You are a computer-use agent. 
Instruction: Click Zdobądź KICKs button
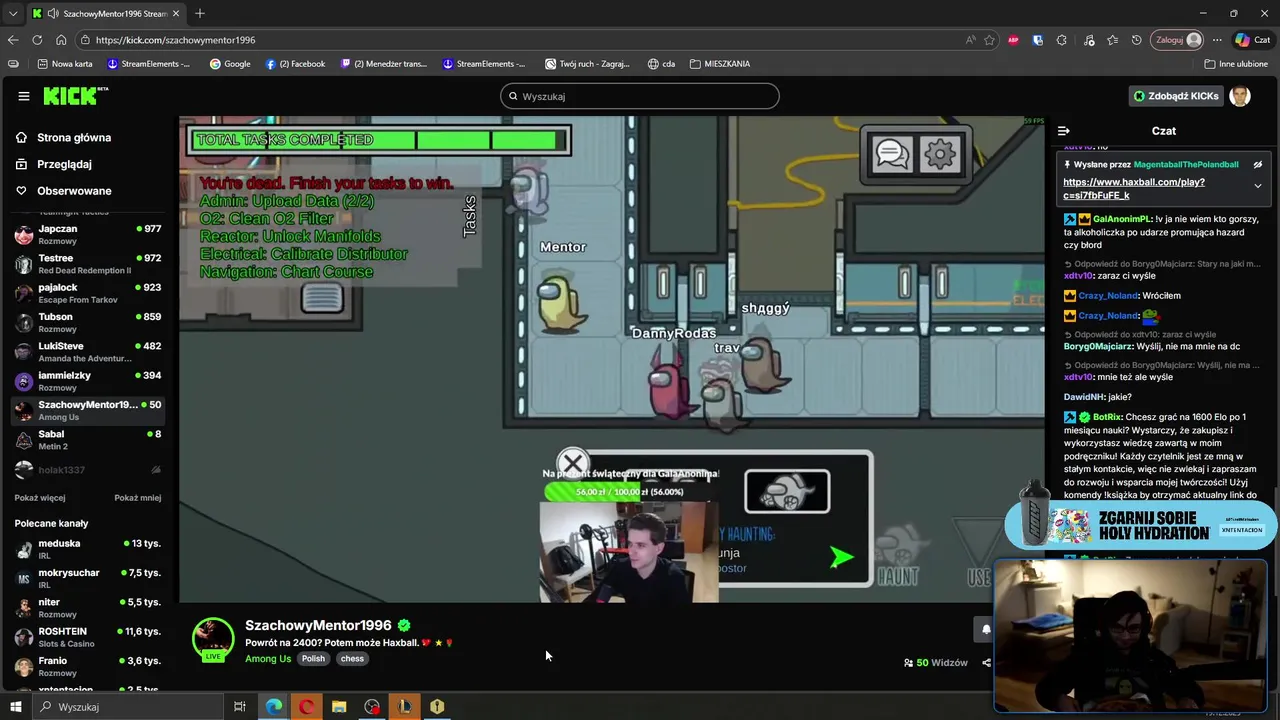(x=1176, y=96)
